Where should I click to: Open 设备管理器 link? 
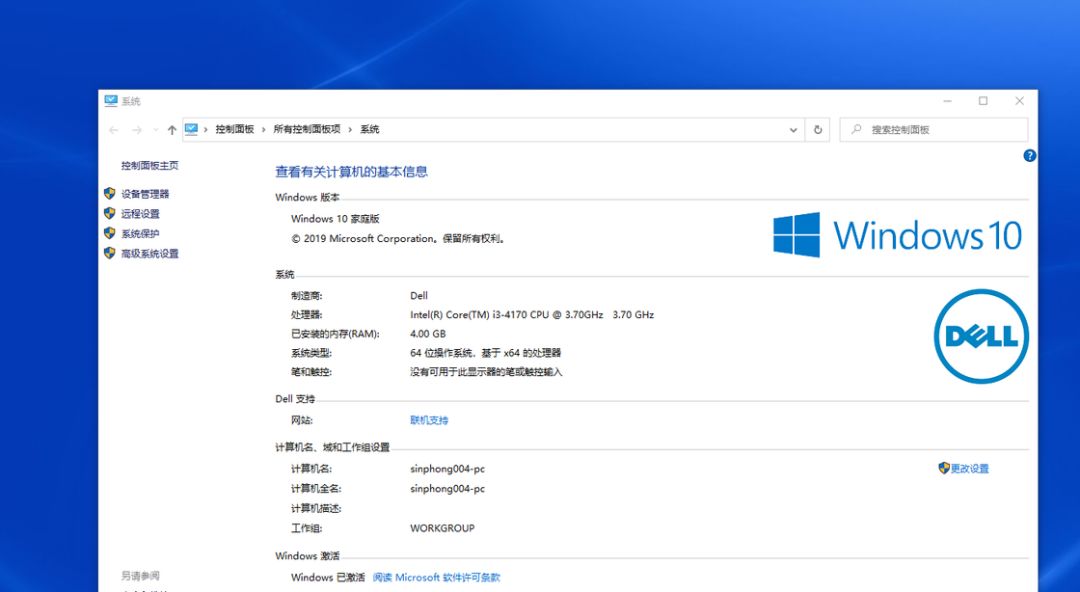[x=145, y=194]
